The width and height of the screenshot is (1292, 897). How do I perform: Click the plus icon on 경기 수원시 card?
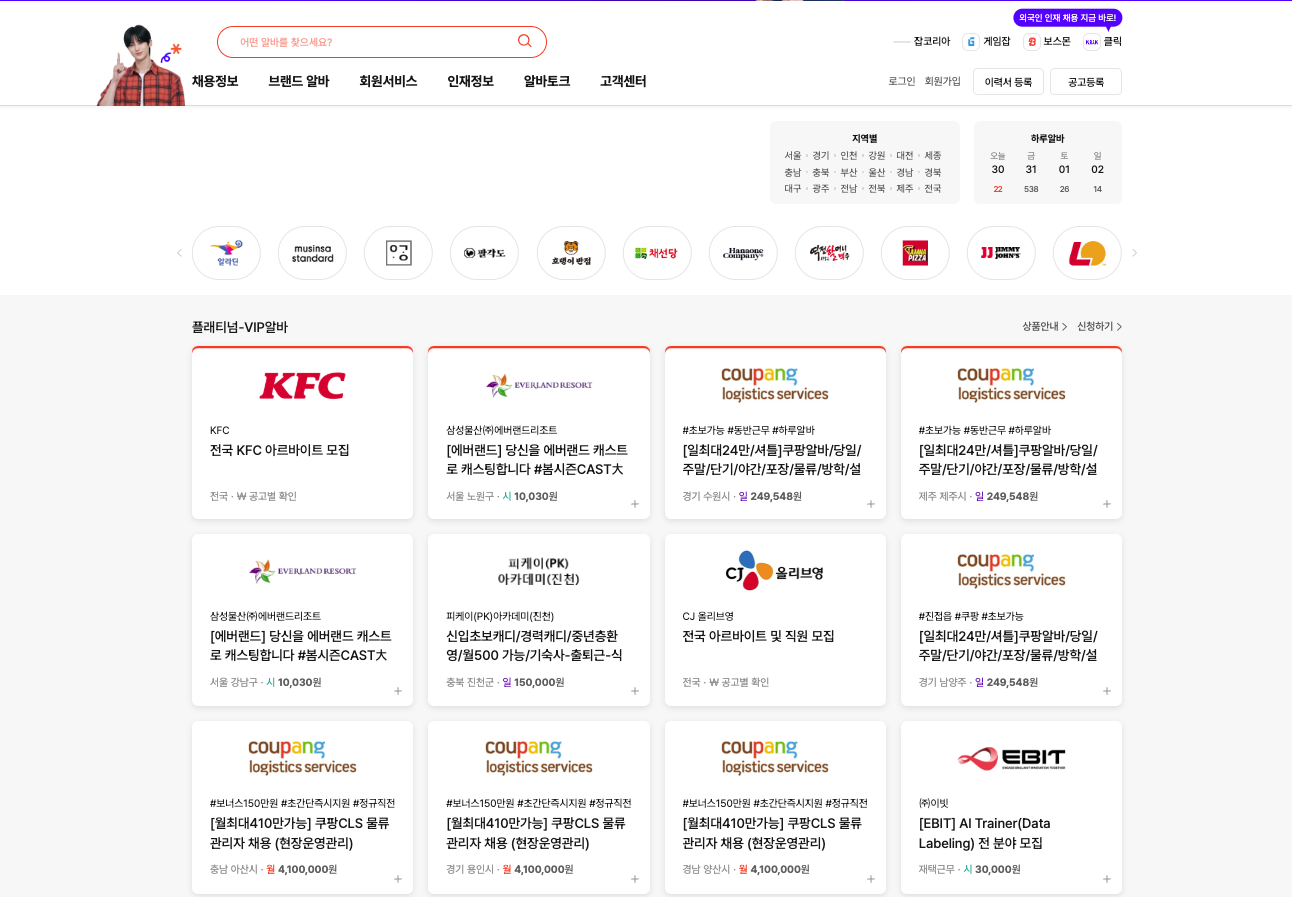(x=871, y=504)
